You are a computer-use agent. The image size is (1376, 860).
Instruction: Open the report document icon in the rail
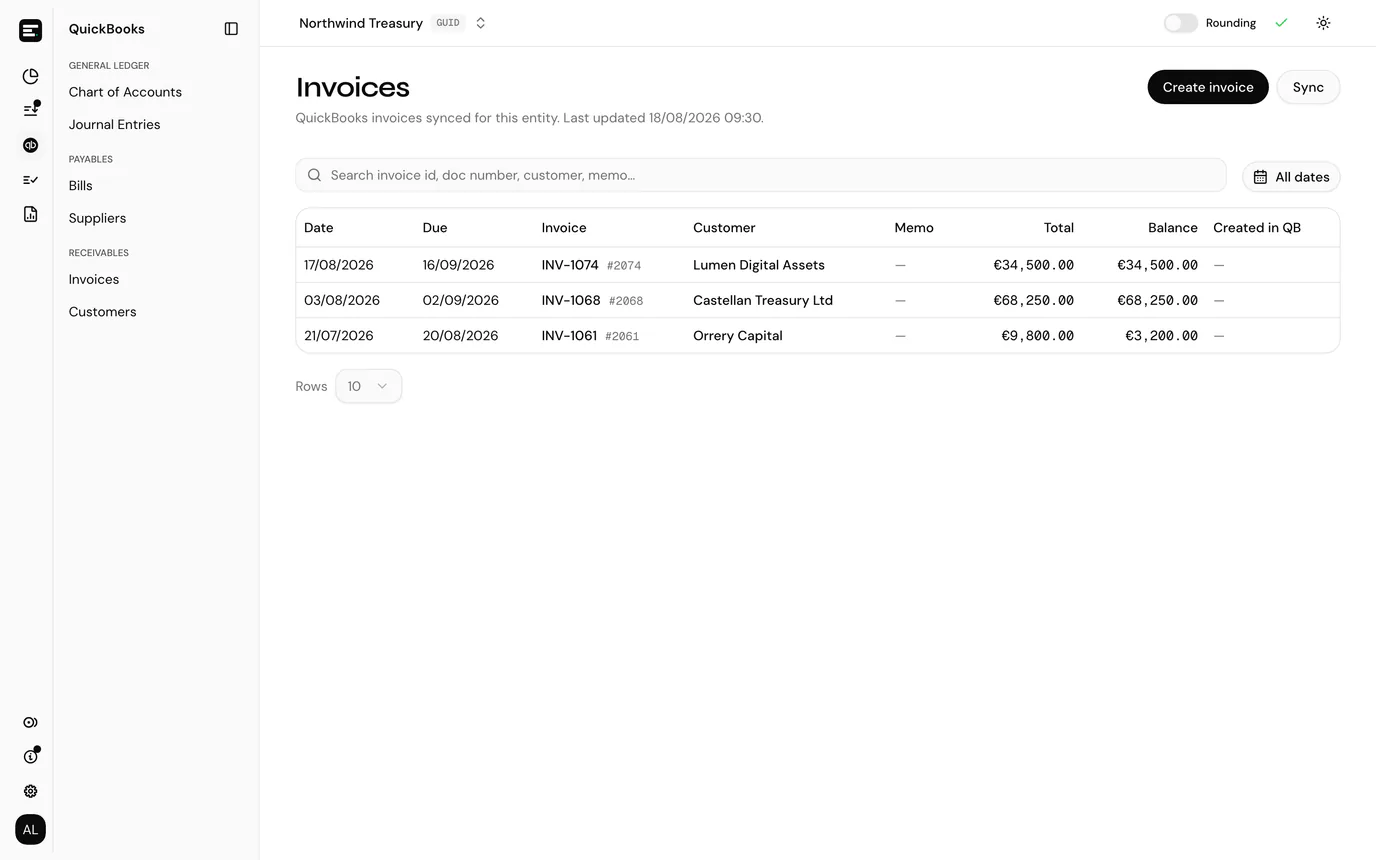[x=30, y=214]
